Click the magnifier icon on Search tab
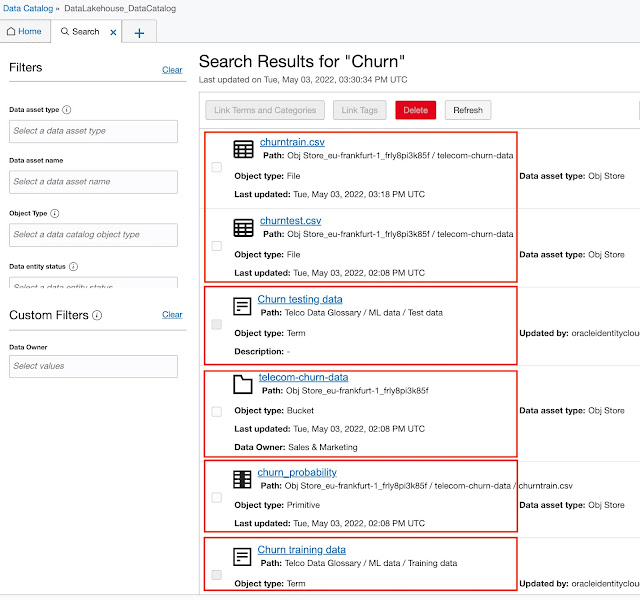Screen dimensions: 640x600 [x=64, y=31]
